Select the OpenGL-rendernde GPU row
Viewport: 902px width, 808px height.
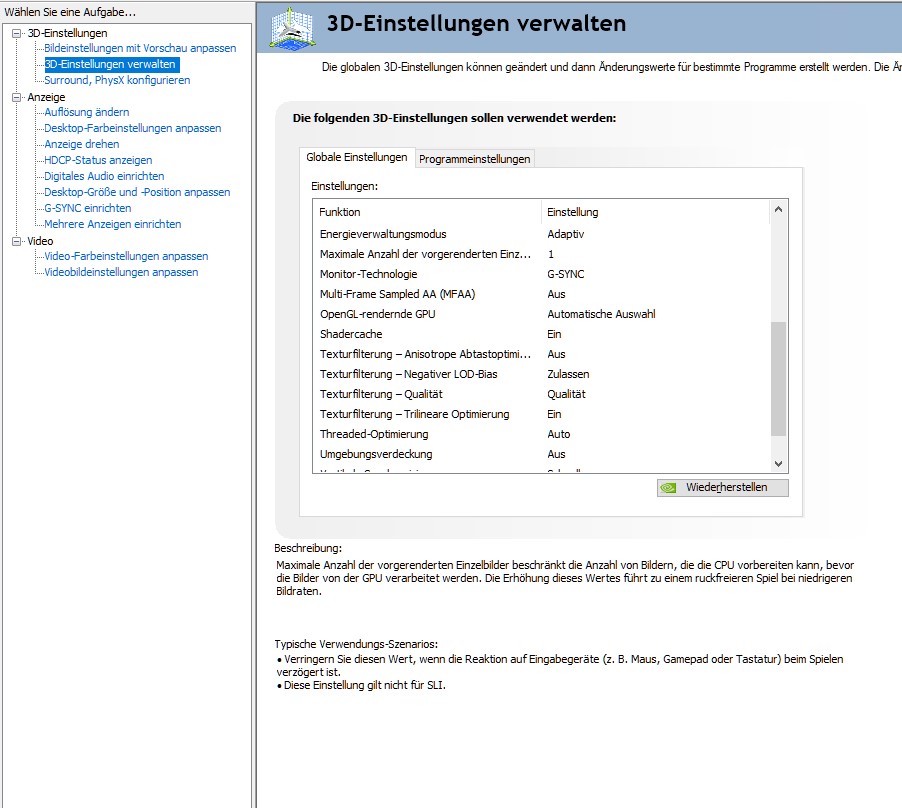541,315
